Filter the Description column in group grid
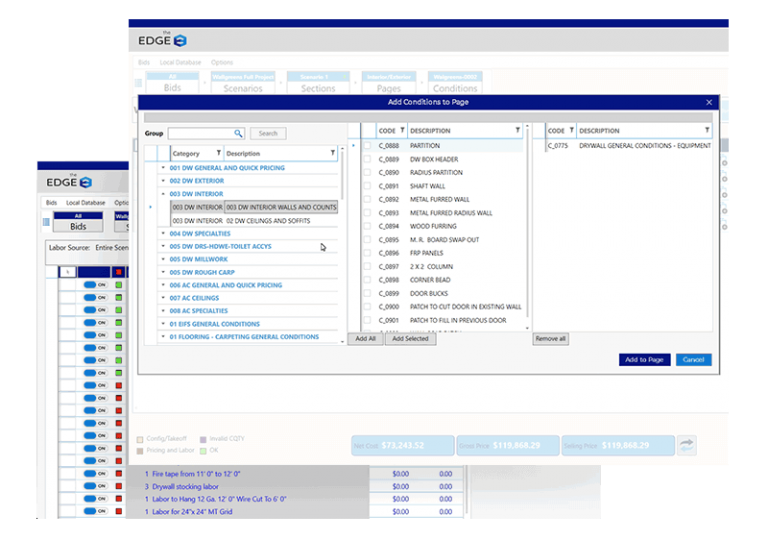The image size is (768, 540). click(x=333, y=153)
